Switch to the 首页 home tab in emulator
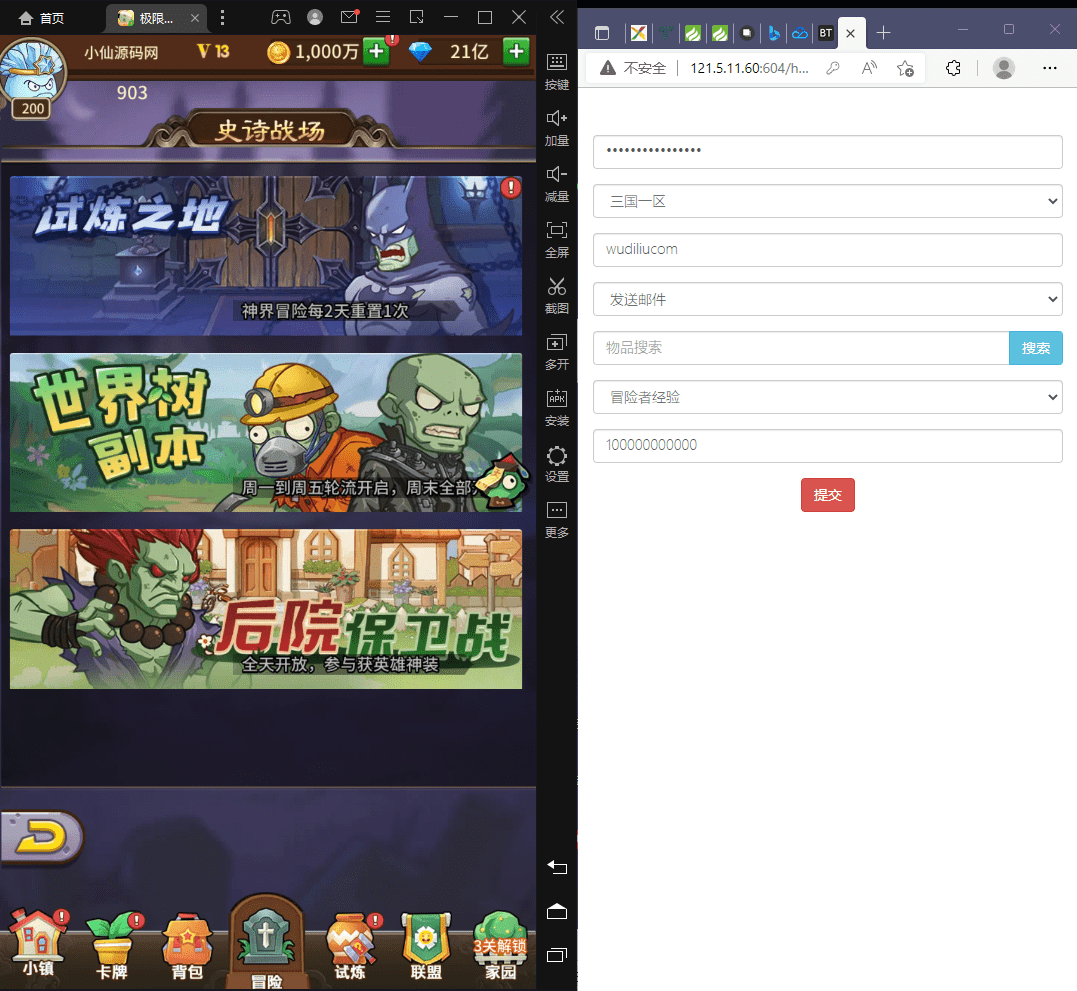 point(41,18)
